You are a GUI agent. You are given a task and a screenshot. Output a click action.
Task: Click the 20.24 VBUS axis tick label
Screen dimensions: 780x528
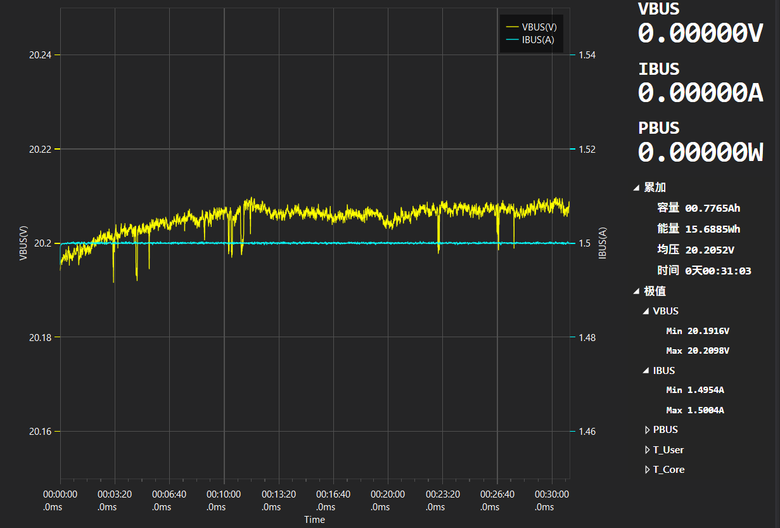point(40,55)
